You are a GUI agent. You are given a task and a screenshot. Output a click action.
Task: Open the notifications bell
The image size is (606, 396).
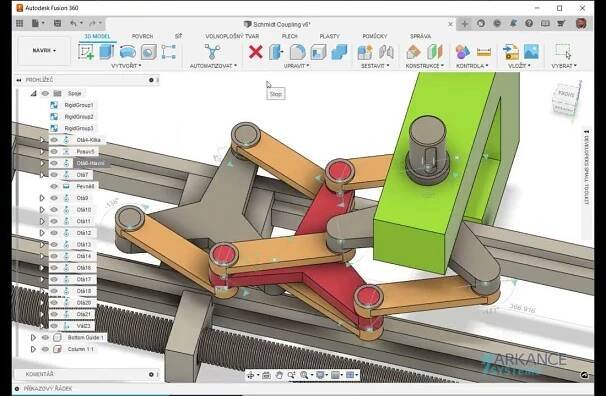513,24
